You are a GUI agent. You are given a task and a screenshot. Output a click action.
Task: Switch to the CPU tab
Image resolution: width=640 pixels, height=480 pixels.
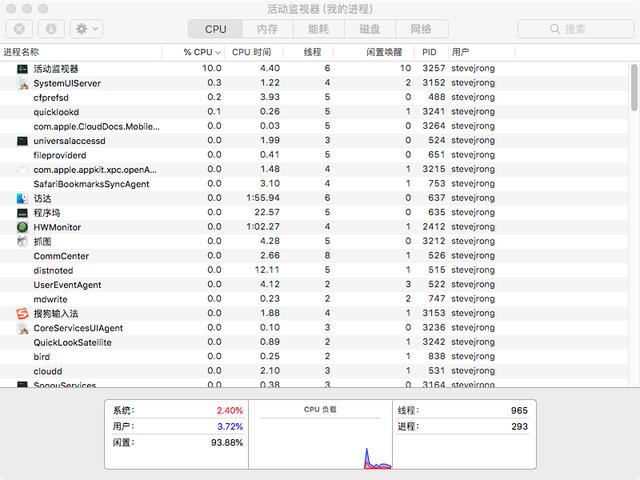215,29
